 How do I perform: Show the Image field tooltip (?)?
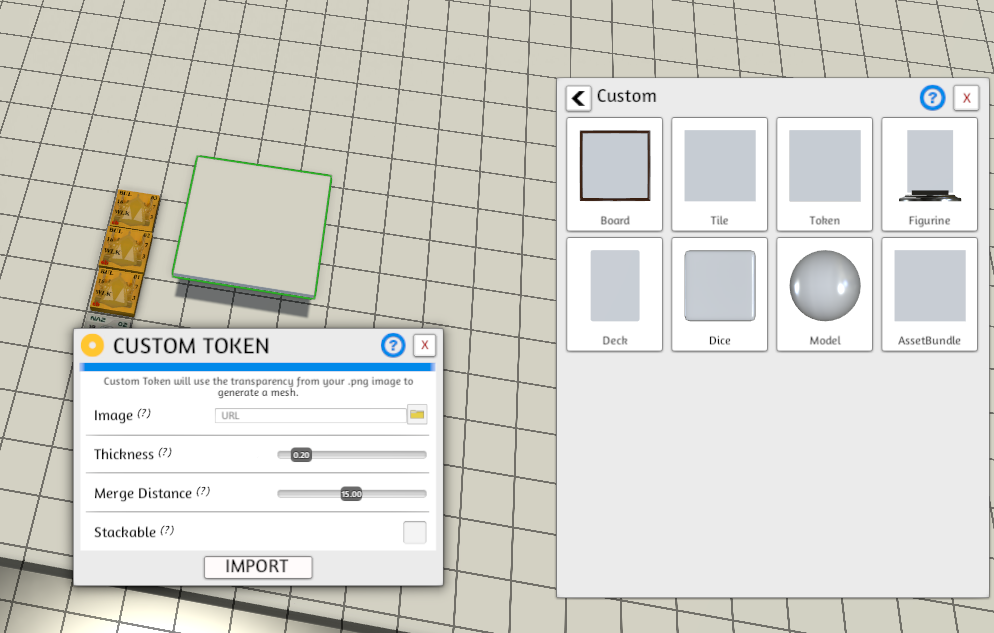click(x=145, y=413)
